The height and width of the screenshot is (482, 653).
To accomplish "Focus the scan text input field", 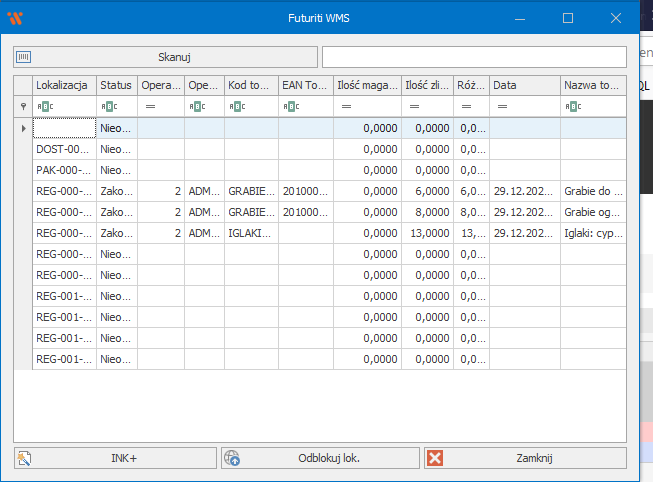I will click(474, 57).
